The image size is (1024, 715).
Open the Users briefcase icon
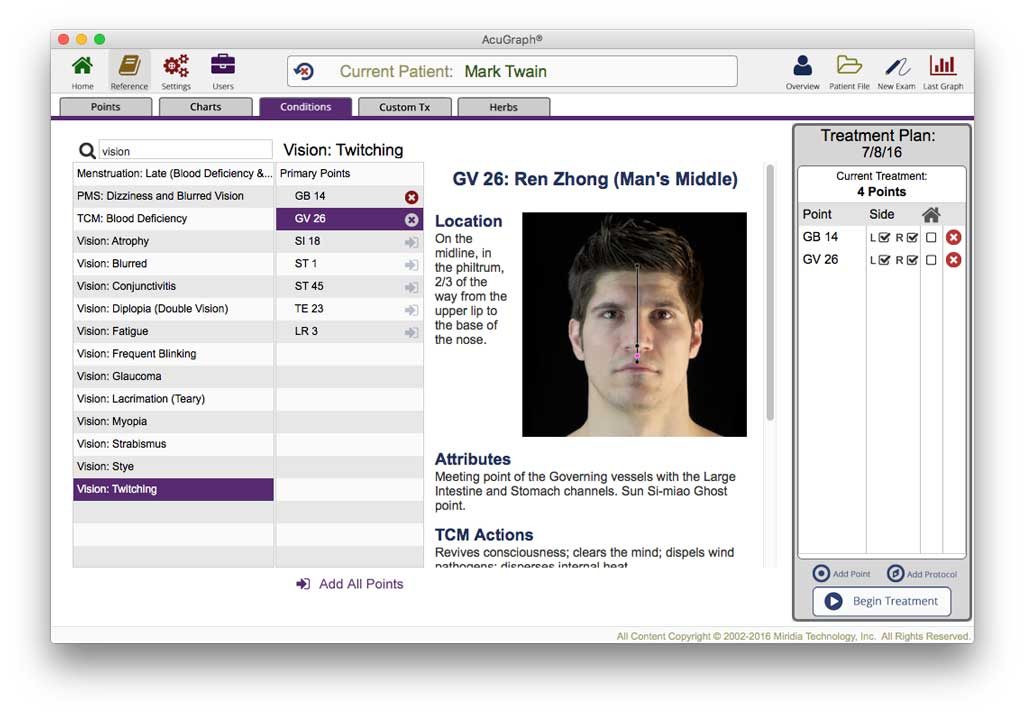coord(223,65)
